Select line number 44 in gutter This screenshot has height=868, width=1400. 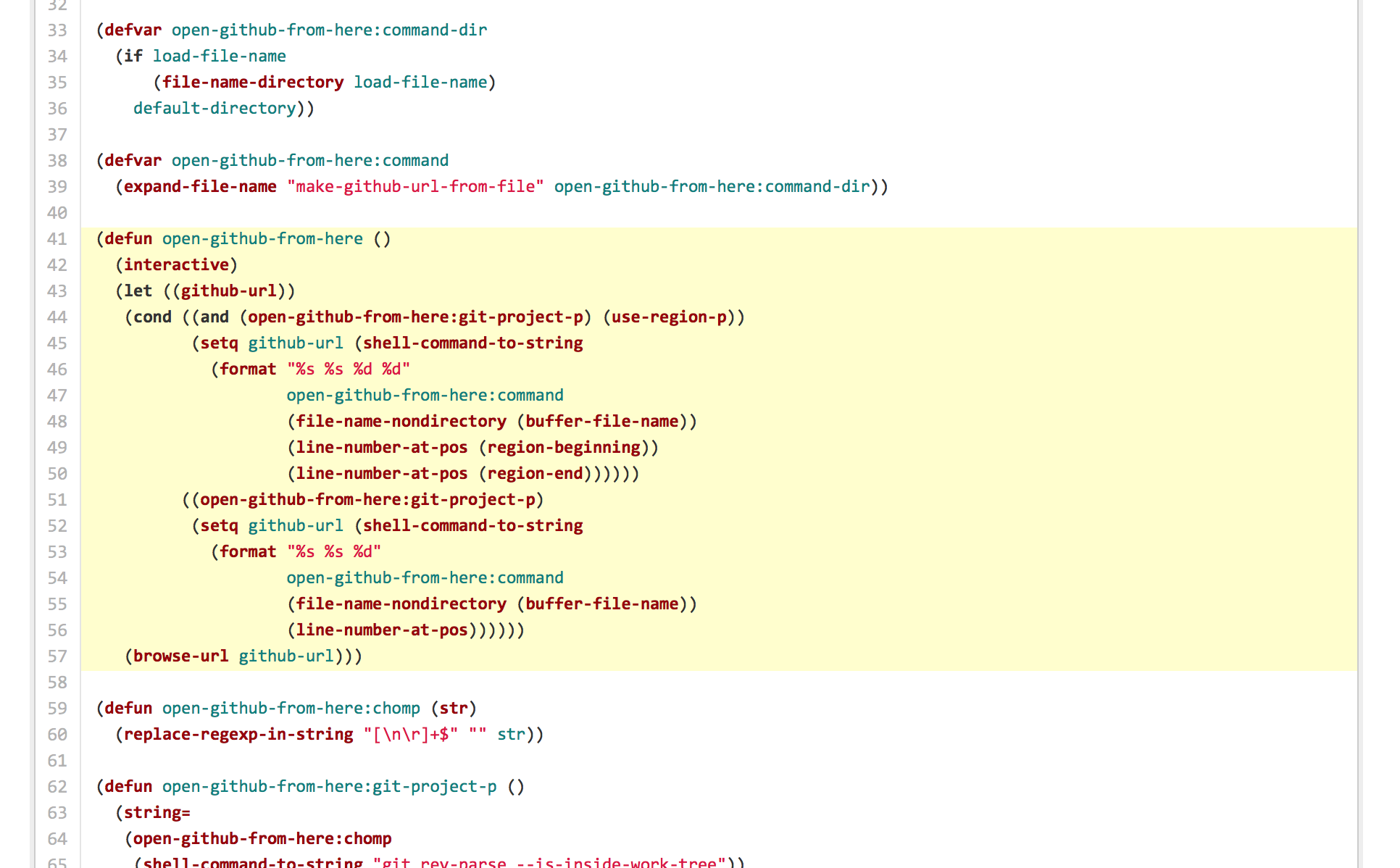[x=57, y=317]
